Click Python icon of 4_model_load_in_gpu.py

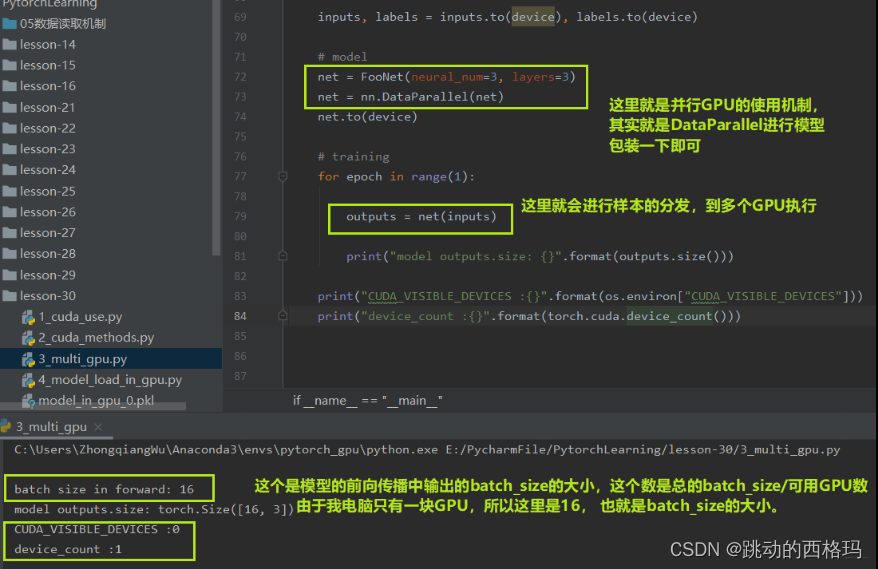[28, 380]
